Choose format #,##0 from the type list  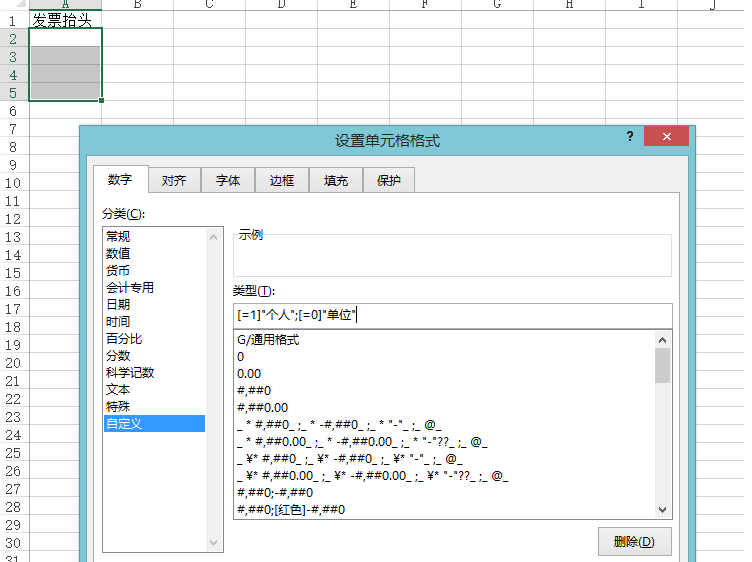point(444,391)
